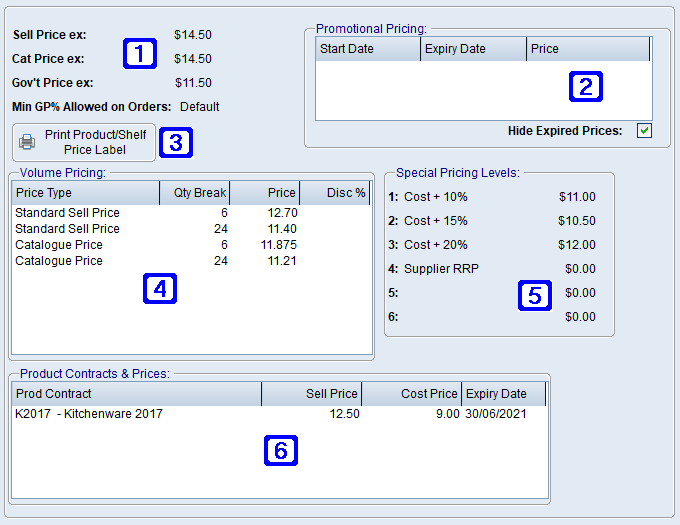This screenshot has height=525, width=680.
Task: Click the Cat Price ex label
Action: coord(48,59)
